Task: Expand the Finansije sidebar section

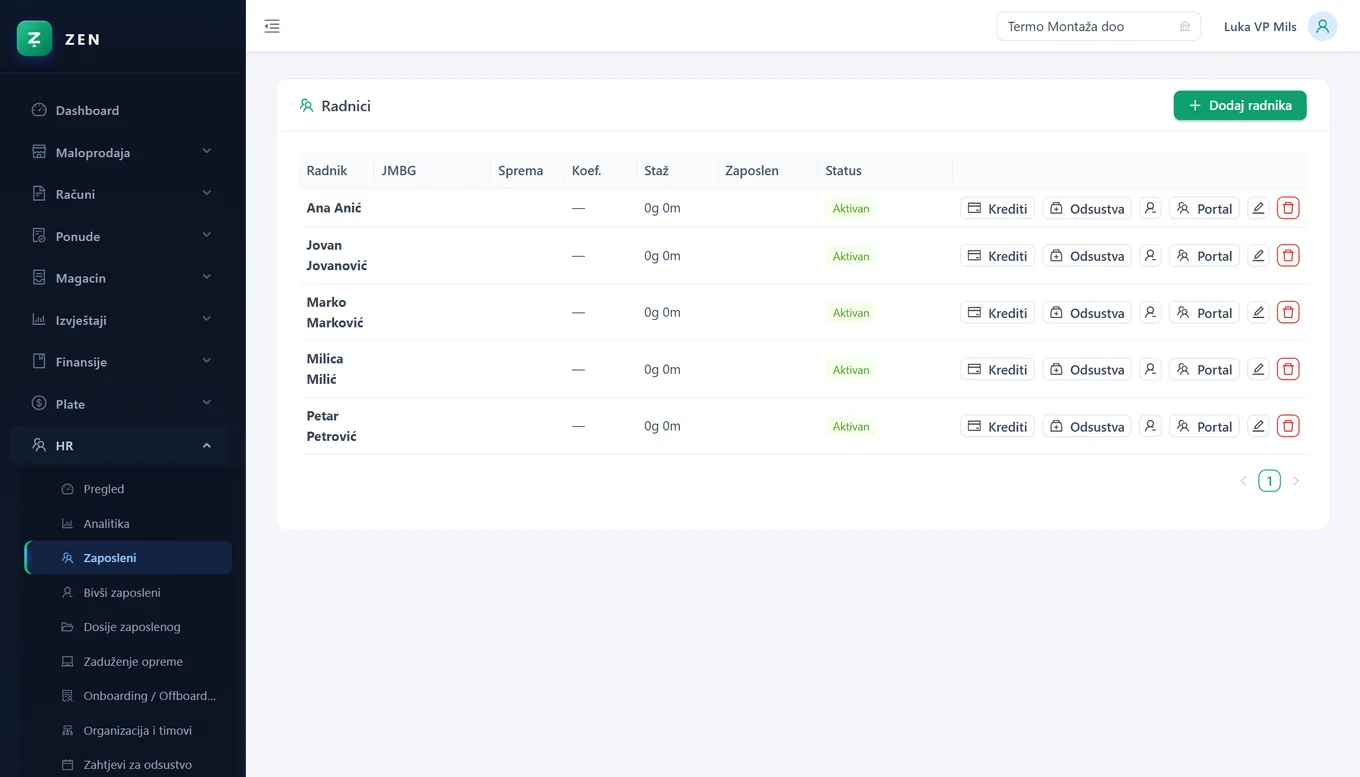Action: tap(121, 362)
